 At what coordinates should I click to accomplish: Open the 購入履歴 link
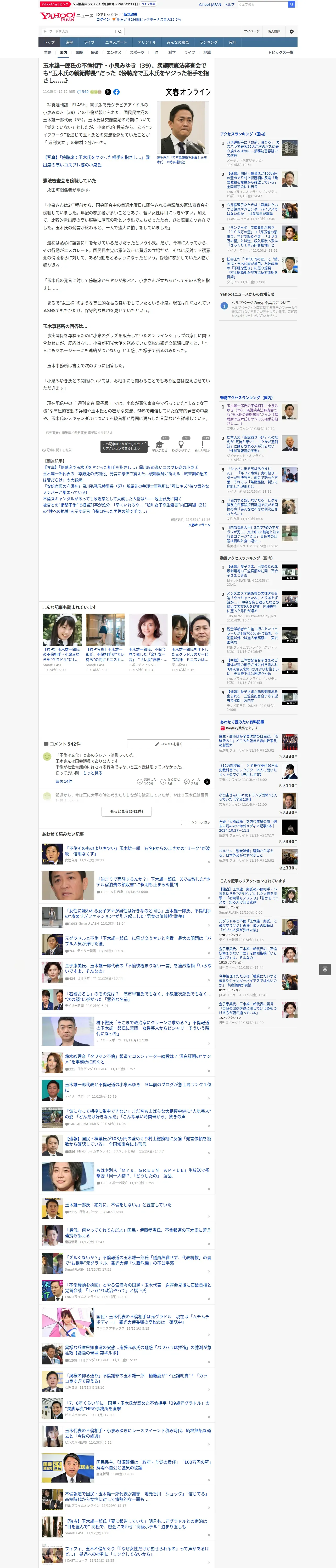point(274,31)
